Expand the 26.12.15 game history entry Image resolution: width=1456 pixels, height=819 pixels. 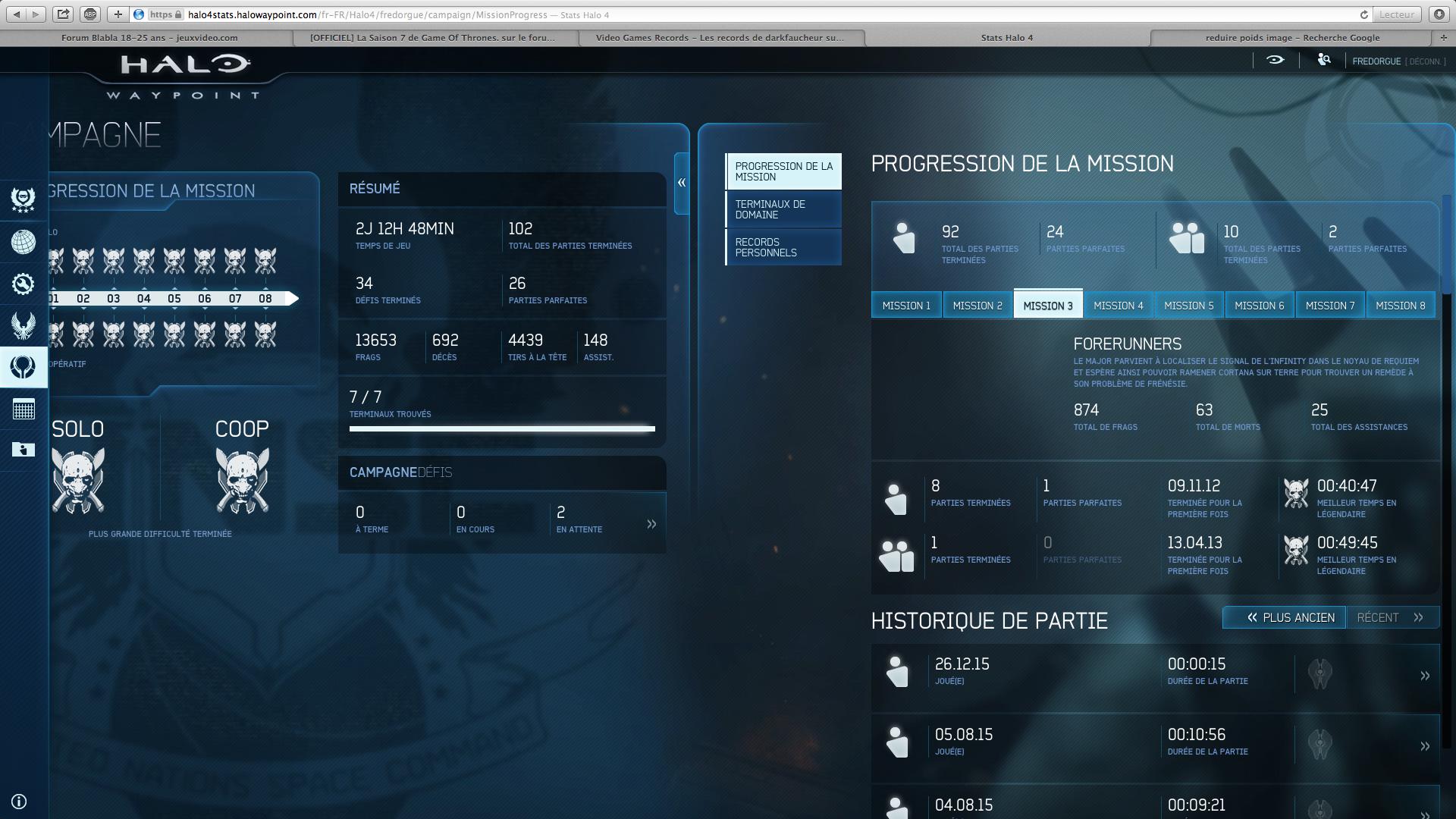point(1424,676)
